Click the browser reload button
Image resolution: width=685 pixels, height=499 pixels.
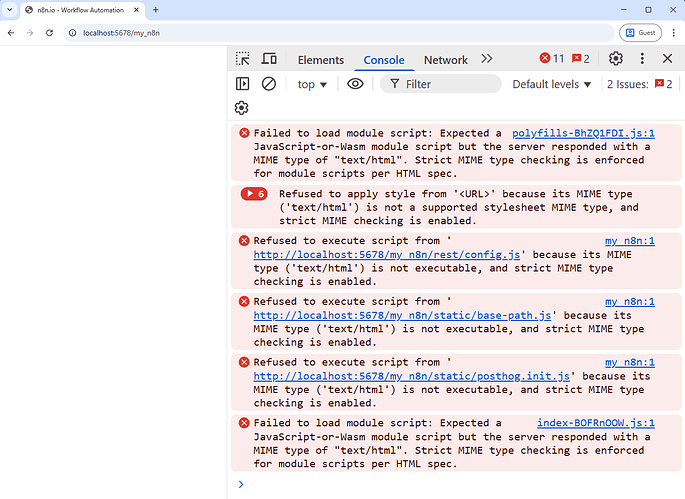(x=50, y=32)
